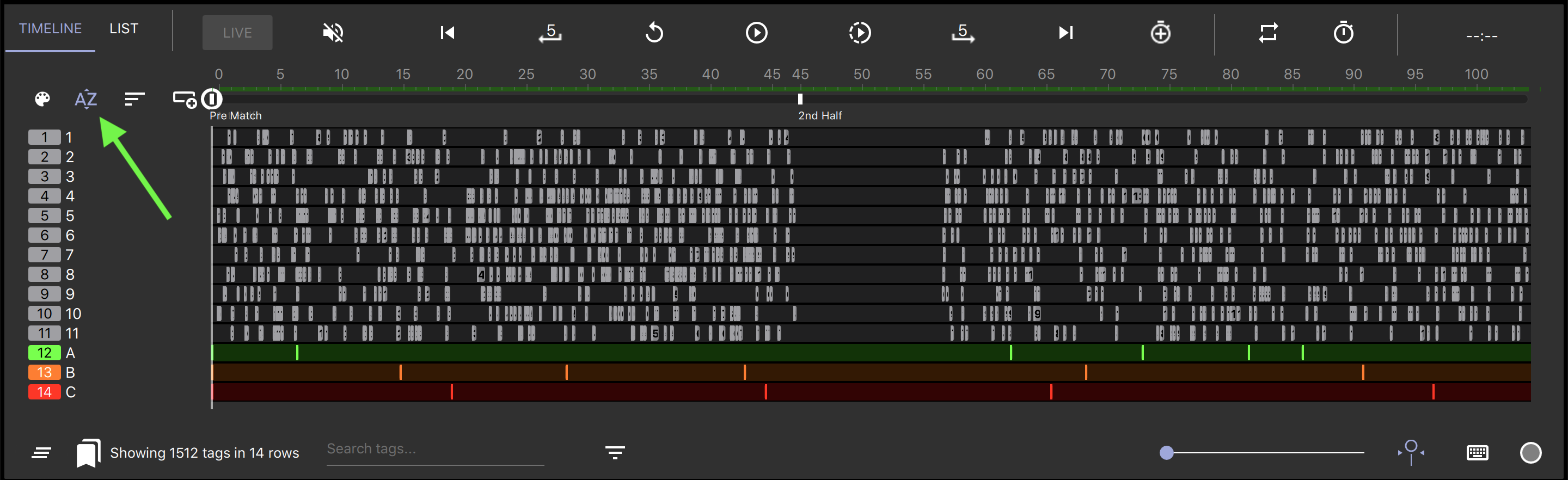Select row badge 7
Viewport: 1568px width, 480px height.
coord(45,255)
